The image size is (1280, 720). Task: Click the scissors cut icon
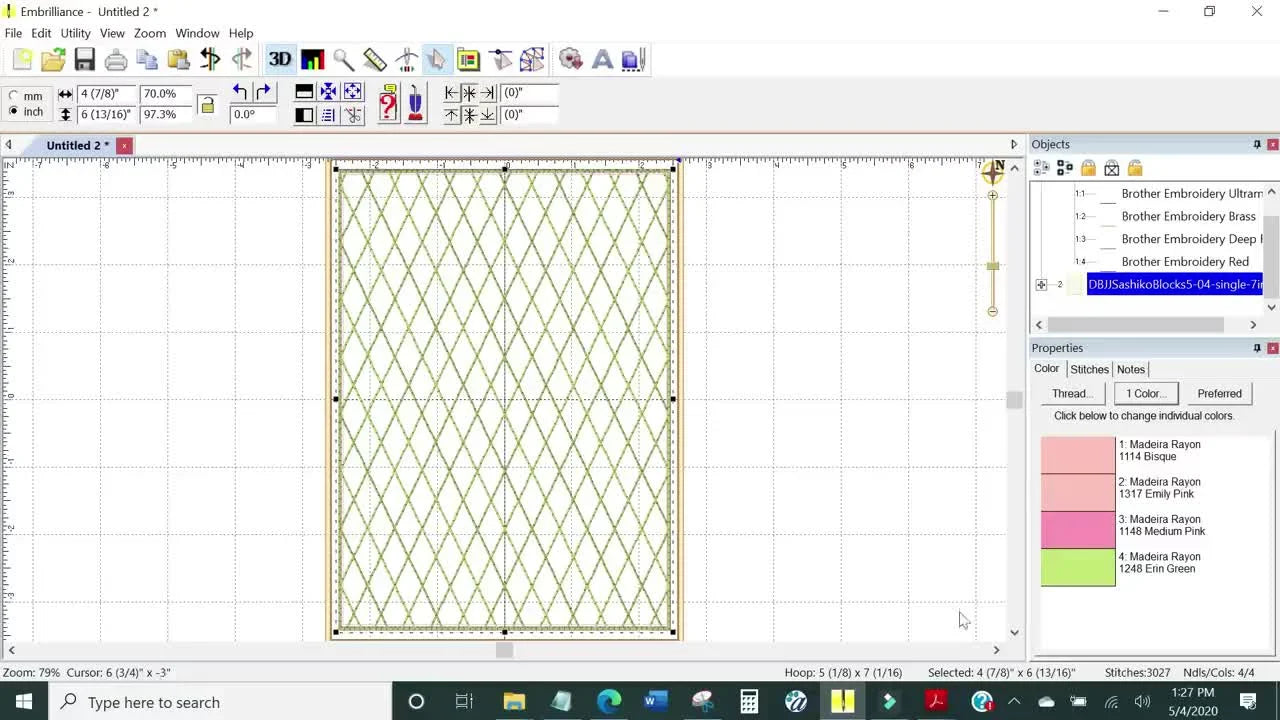[x=352, y=115]
